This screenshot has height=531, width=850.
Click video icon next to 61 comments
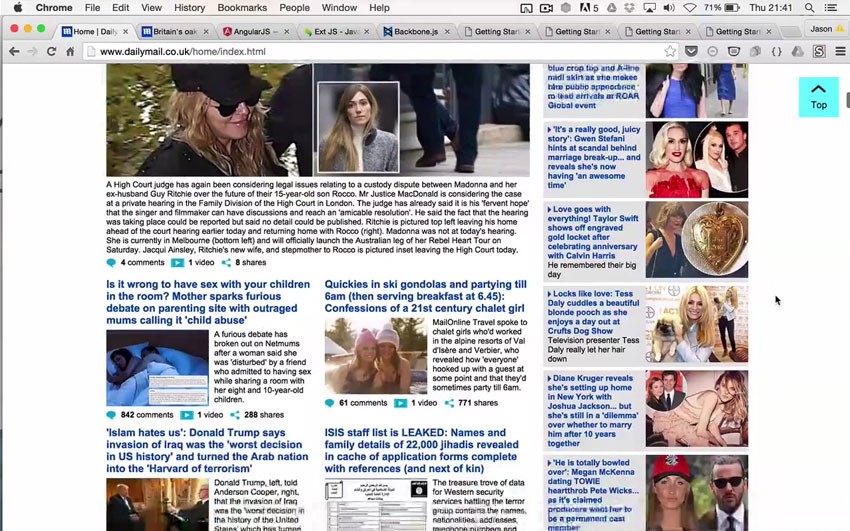[401, 403]
